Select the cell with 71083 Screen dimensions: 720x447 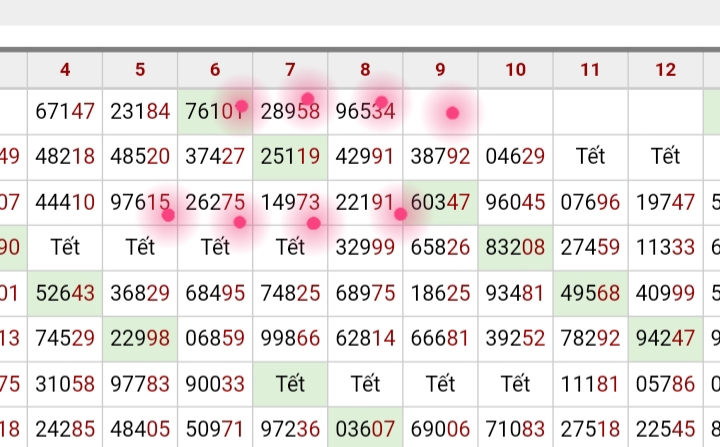(x=515, y=429)
